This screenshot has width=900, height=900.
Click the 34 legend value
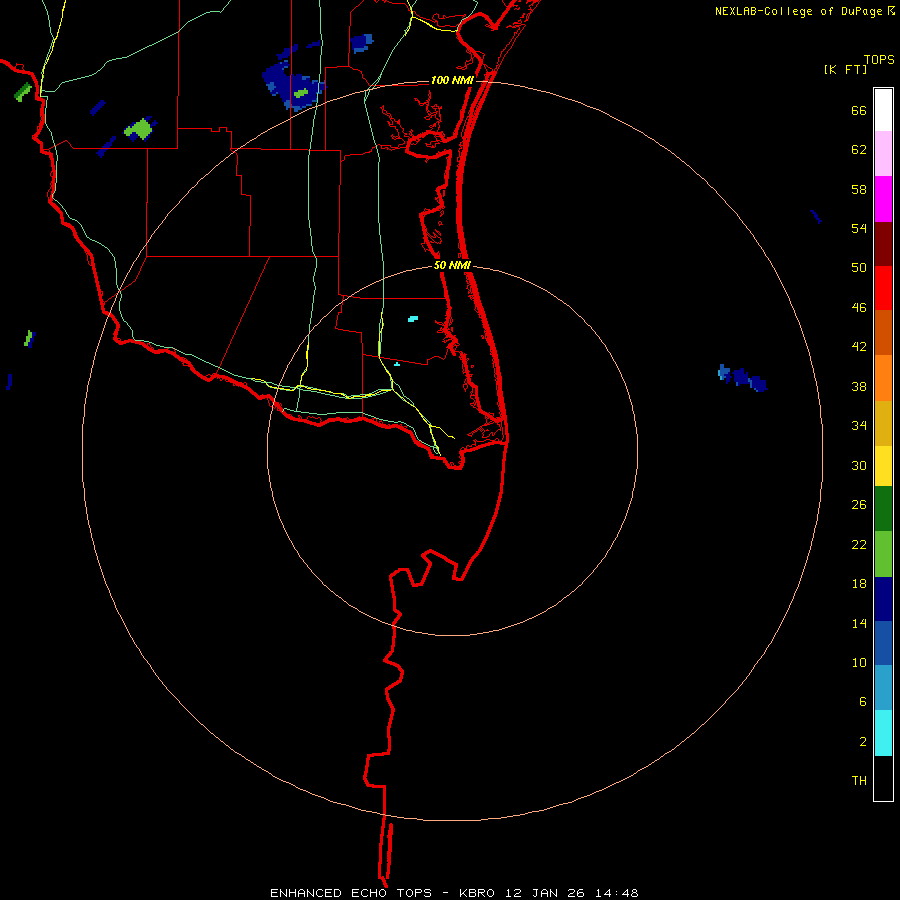pyautogui.click(x=859, y=426)
